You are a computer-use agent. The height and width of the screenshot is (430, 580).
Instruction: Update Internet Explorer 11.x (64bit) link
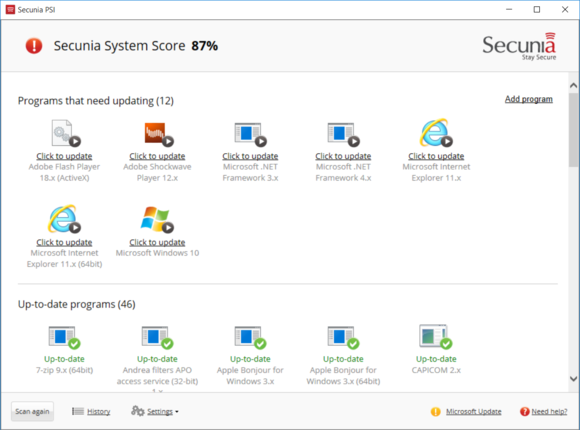[64, 242]
